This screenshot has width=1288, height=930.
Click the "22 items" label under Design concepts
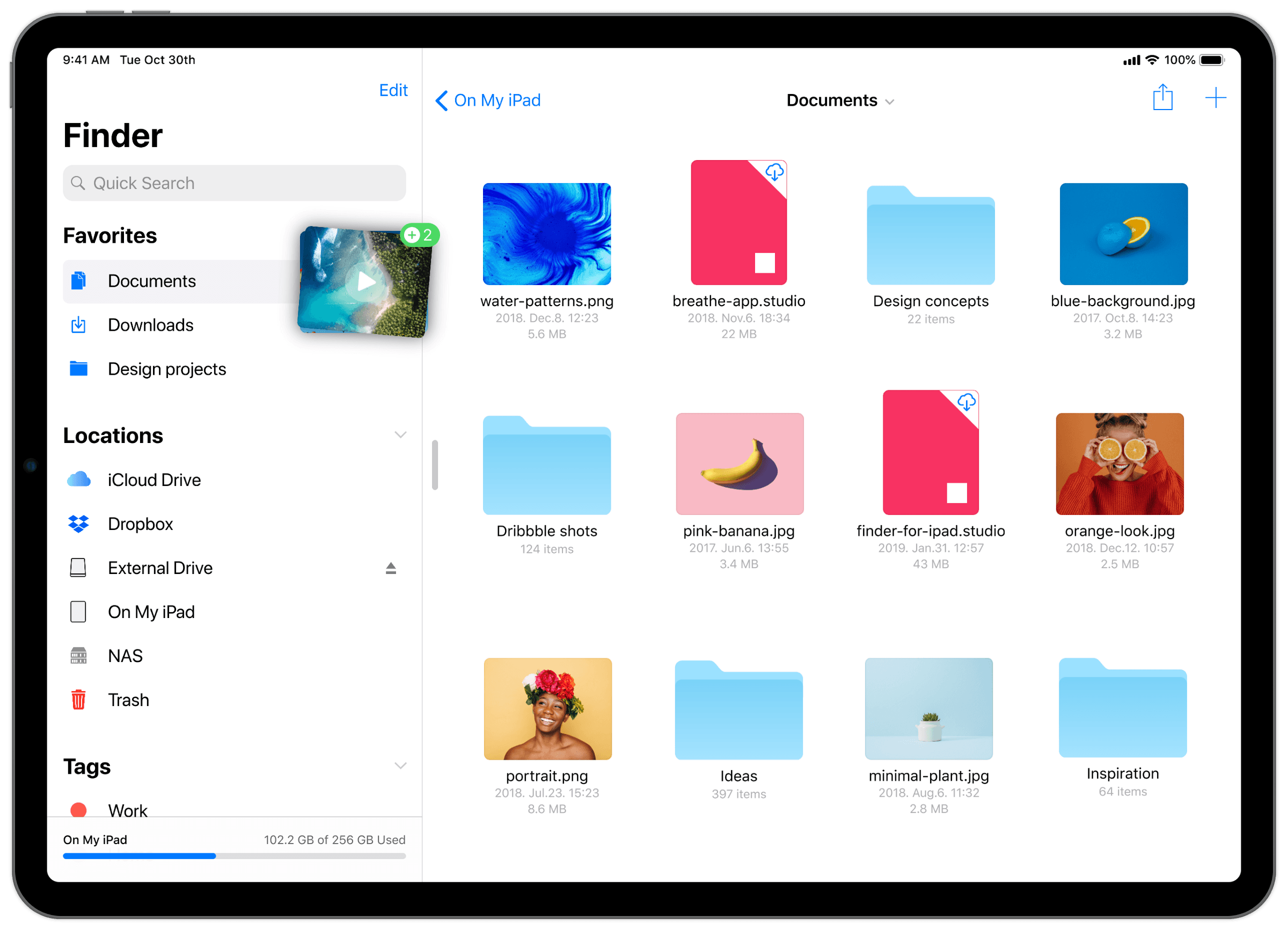point(931,319)
